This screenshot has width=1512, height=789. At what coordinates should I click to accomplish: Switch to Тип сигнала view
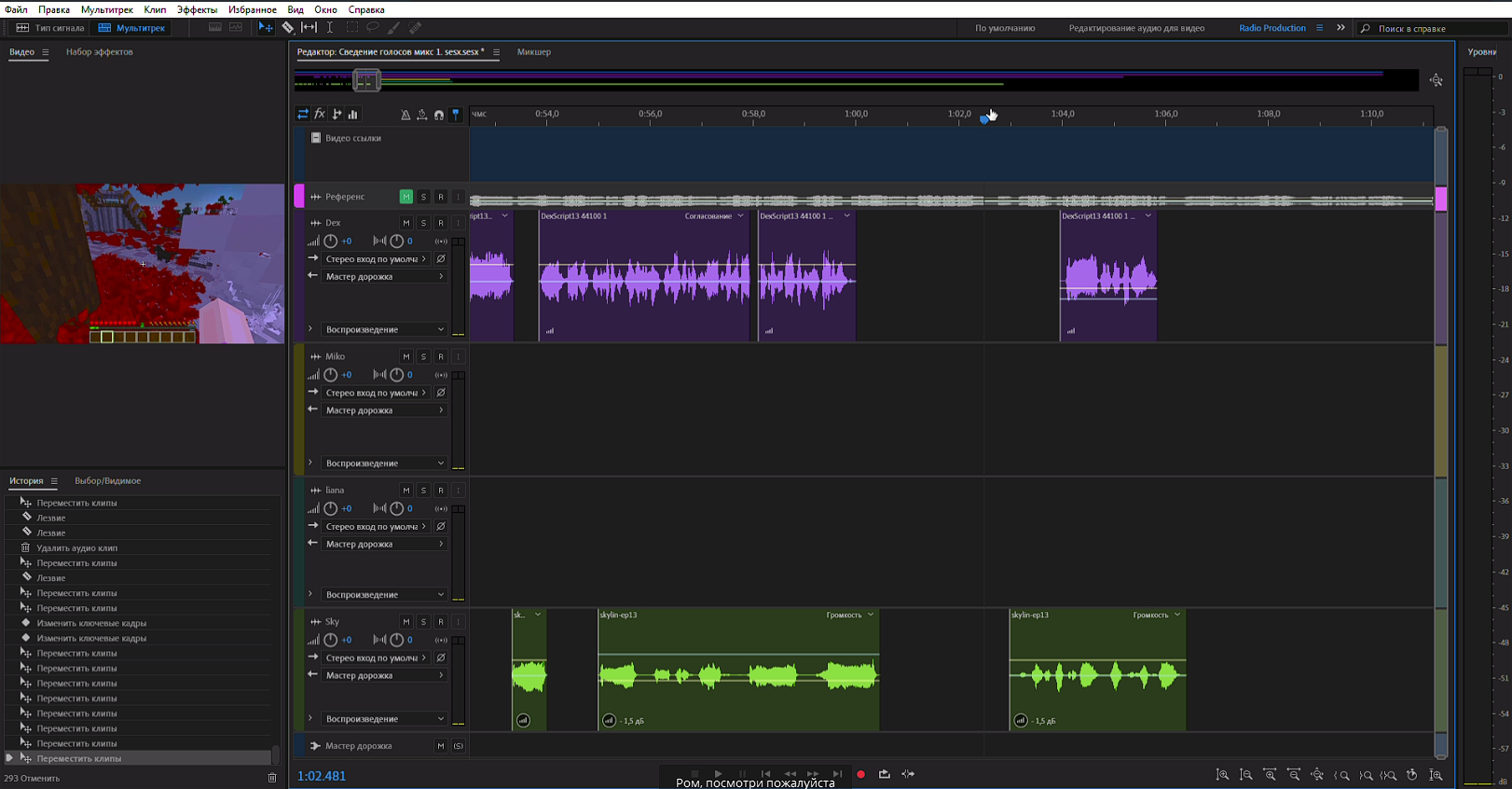click(51, 28)
